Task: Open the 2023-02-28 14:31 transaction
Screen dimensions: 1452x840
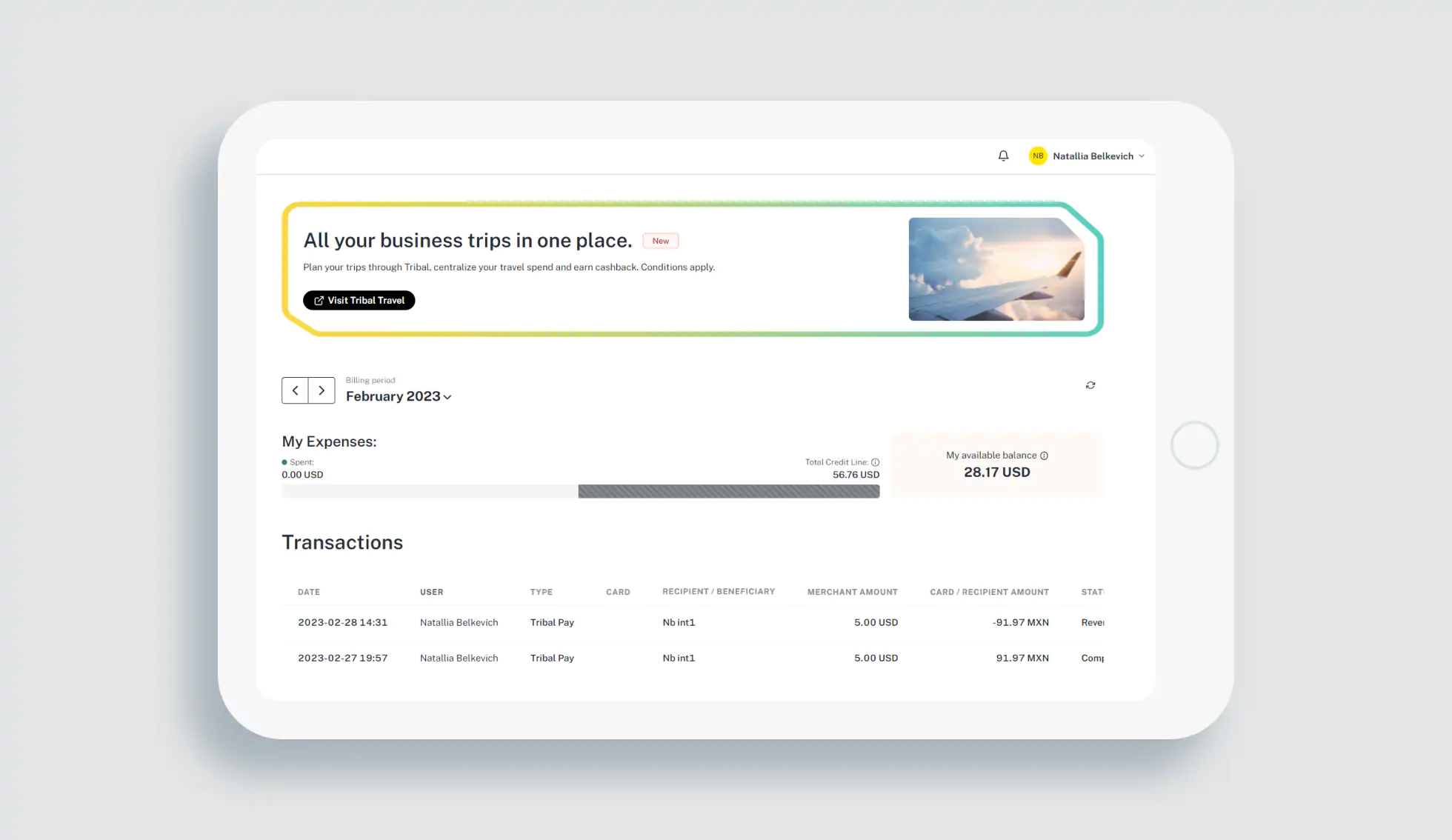Action: (693, 623)
